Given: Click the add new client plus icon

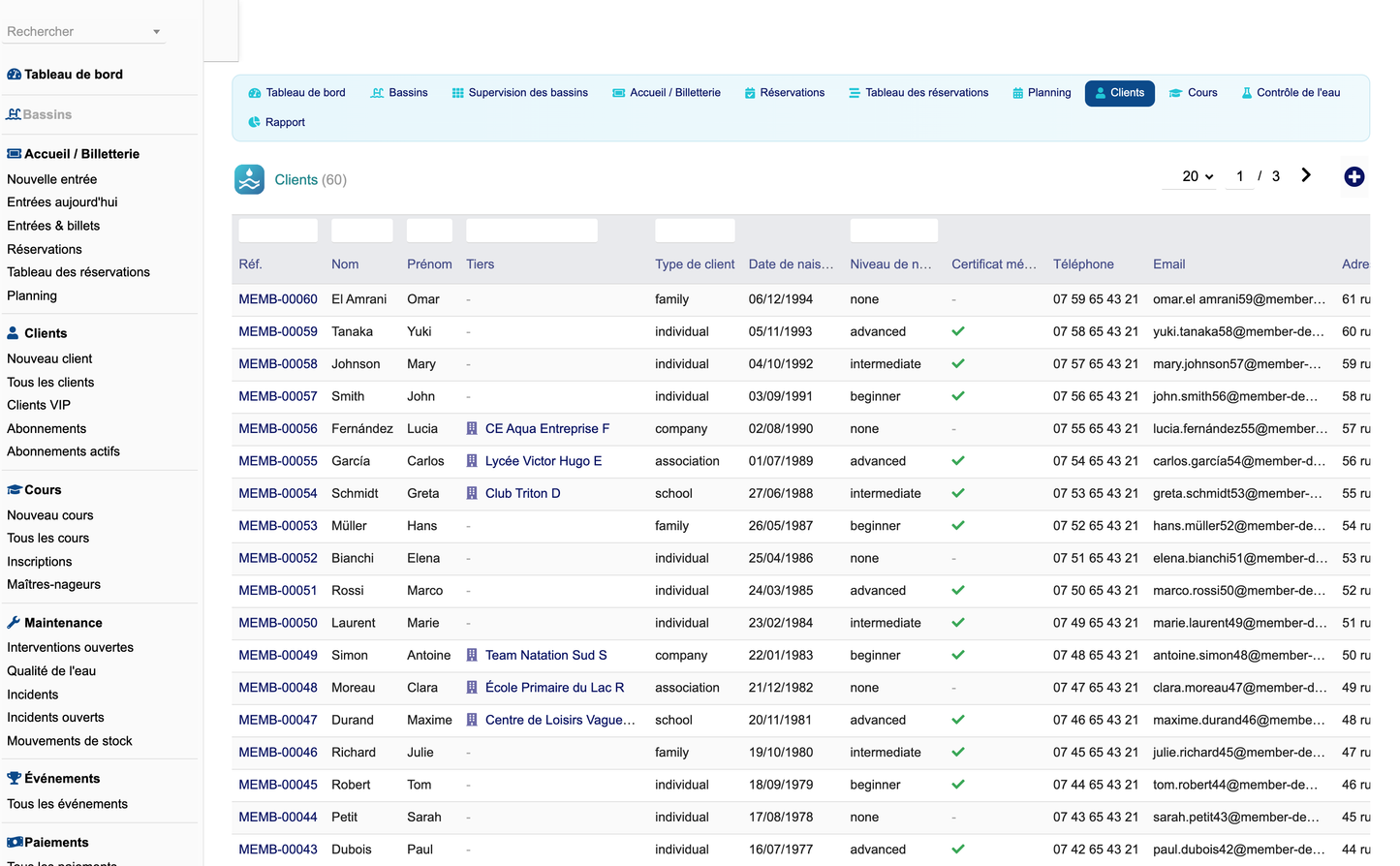Looking at the screenshot, I should (1354, 176).
